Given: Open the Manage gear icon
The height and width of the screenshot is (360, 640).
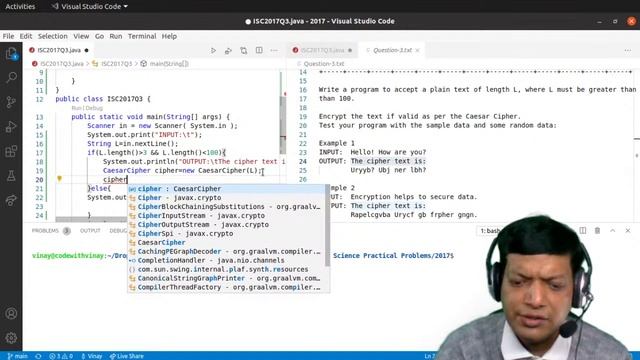Looking at the screenshot, I should coord(11,338).
